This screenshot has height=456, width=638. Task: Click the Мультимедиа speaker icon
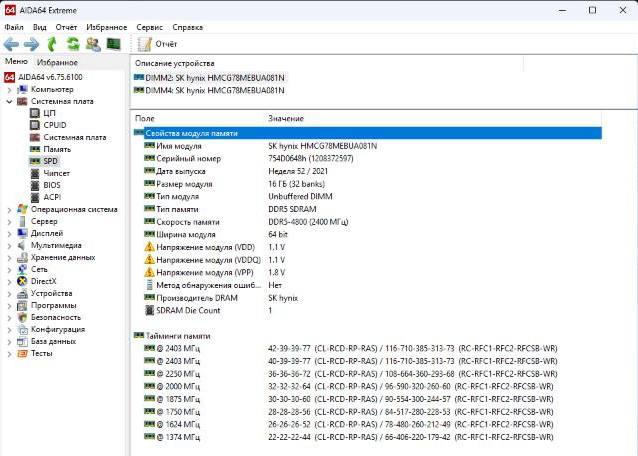click(x=22, y=245)
